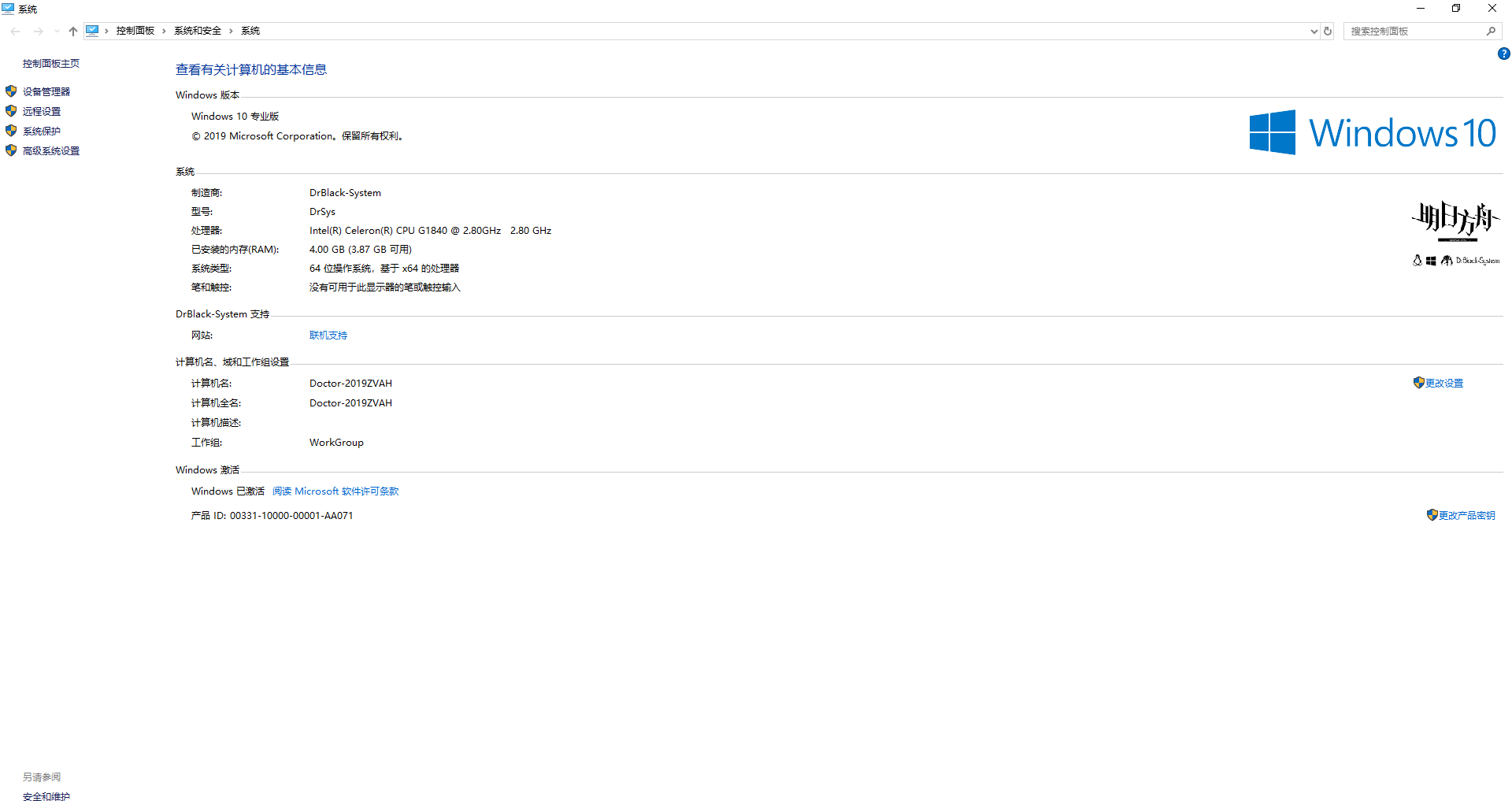Go up one level with the up arrow

73,32
